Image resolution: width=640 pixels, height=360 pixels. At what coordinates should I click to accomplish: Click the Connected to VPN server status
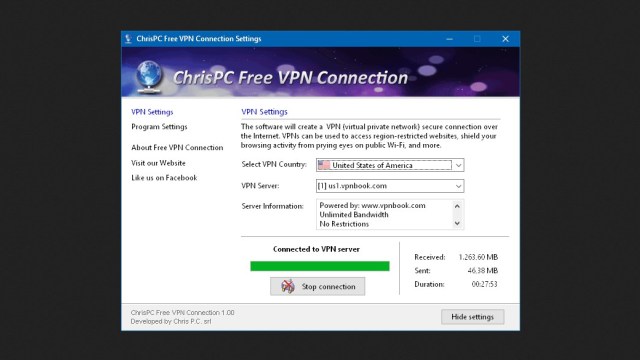(x=316, y=249)
